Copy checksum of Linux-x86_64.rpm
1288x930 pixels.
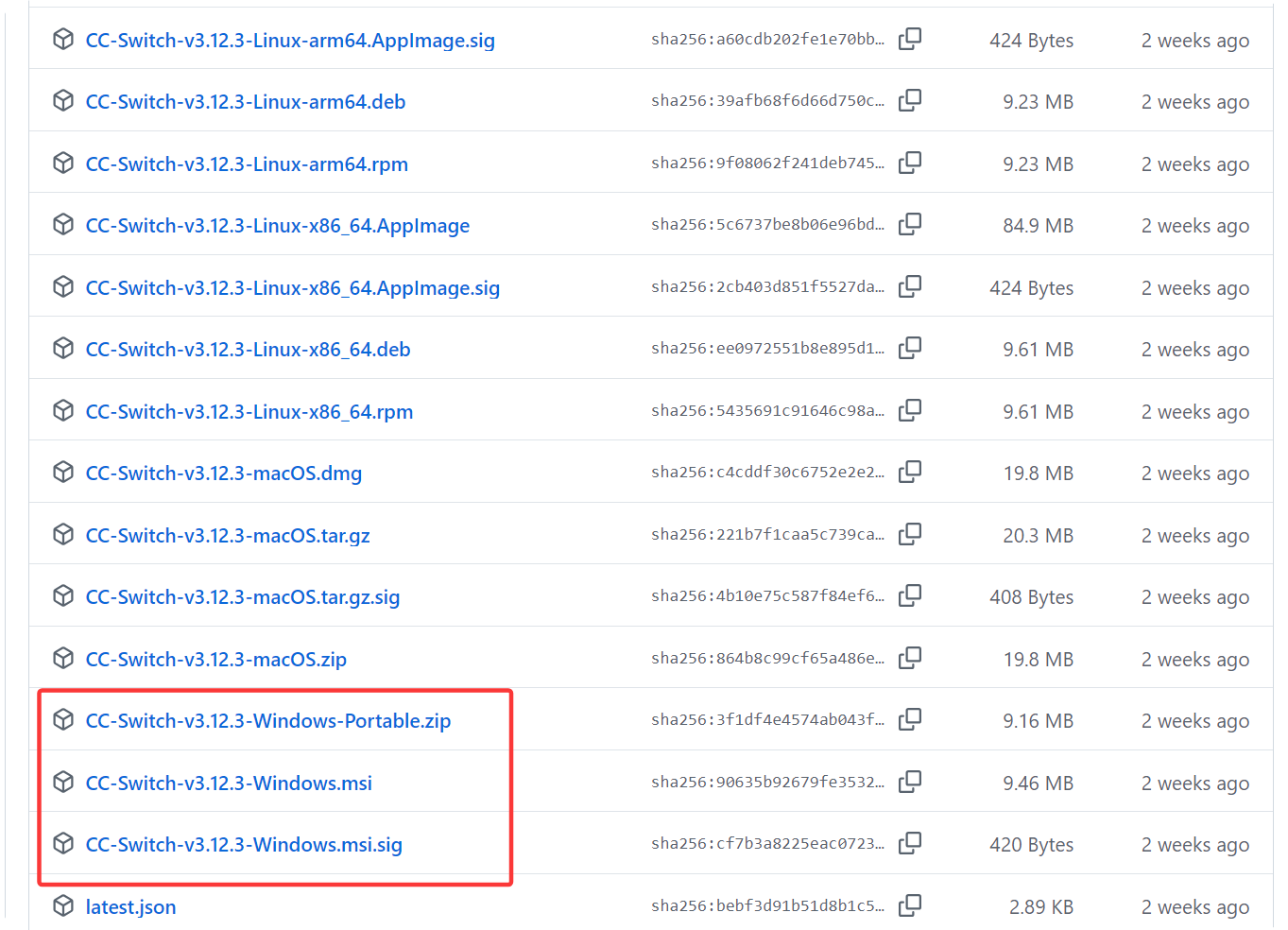[x=909, y=411]
